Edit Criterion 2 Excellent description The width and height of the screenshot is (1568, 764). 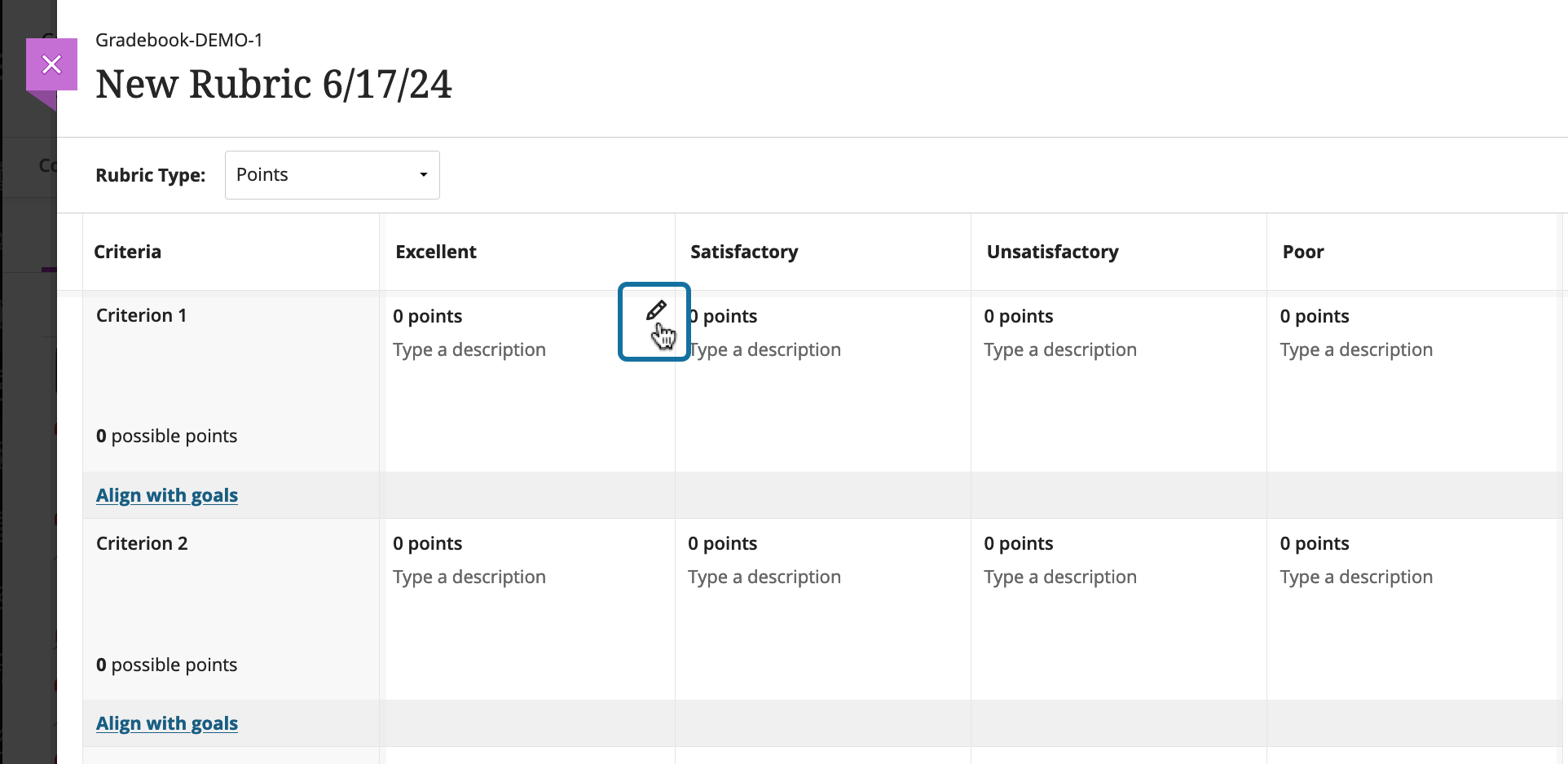pos(469,577)
